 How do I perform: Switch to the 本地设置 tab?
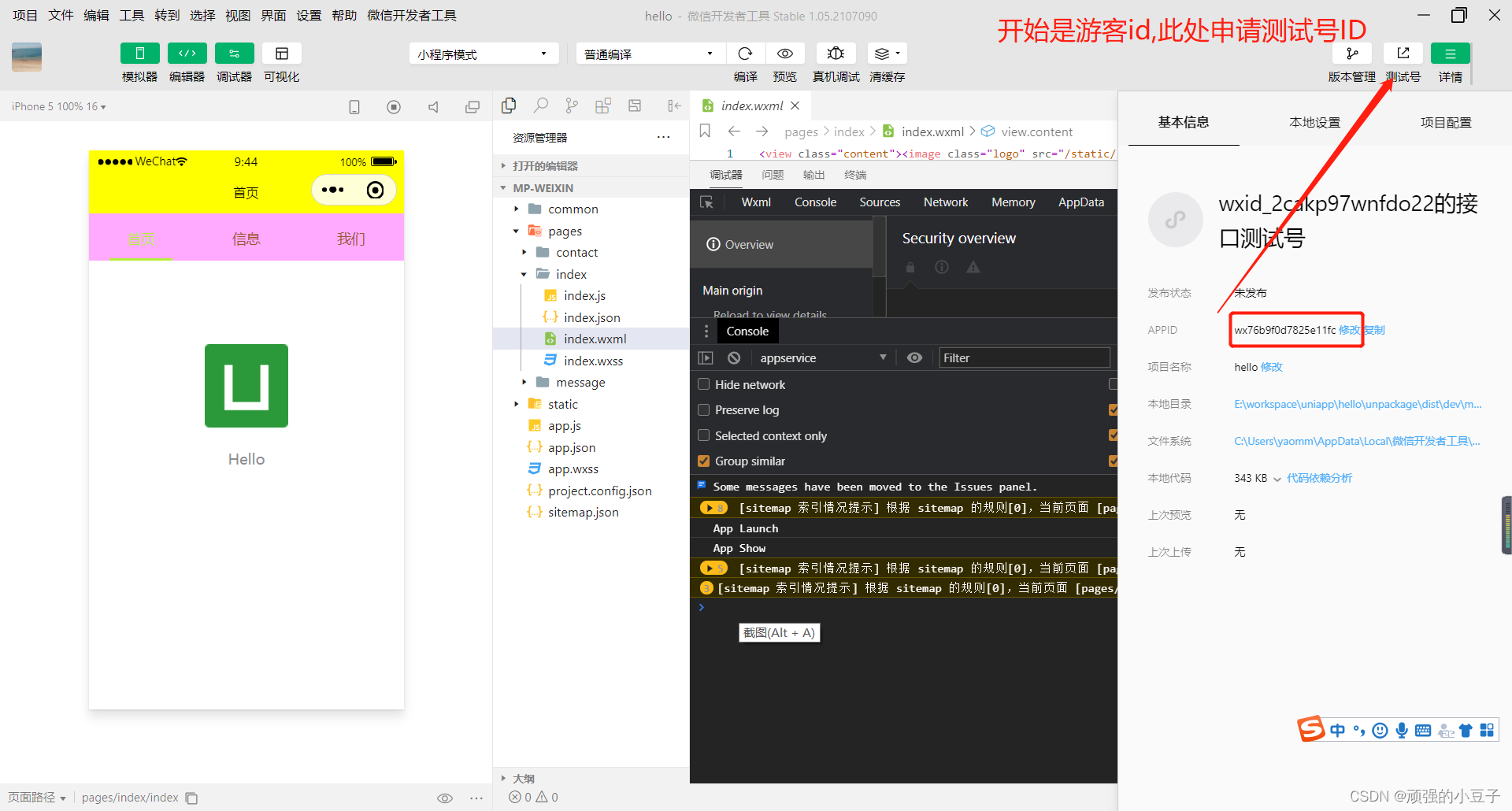(1314, 122)
